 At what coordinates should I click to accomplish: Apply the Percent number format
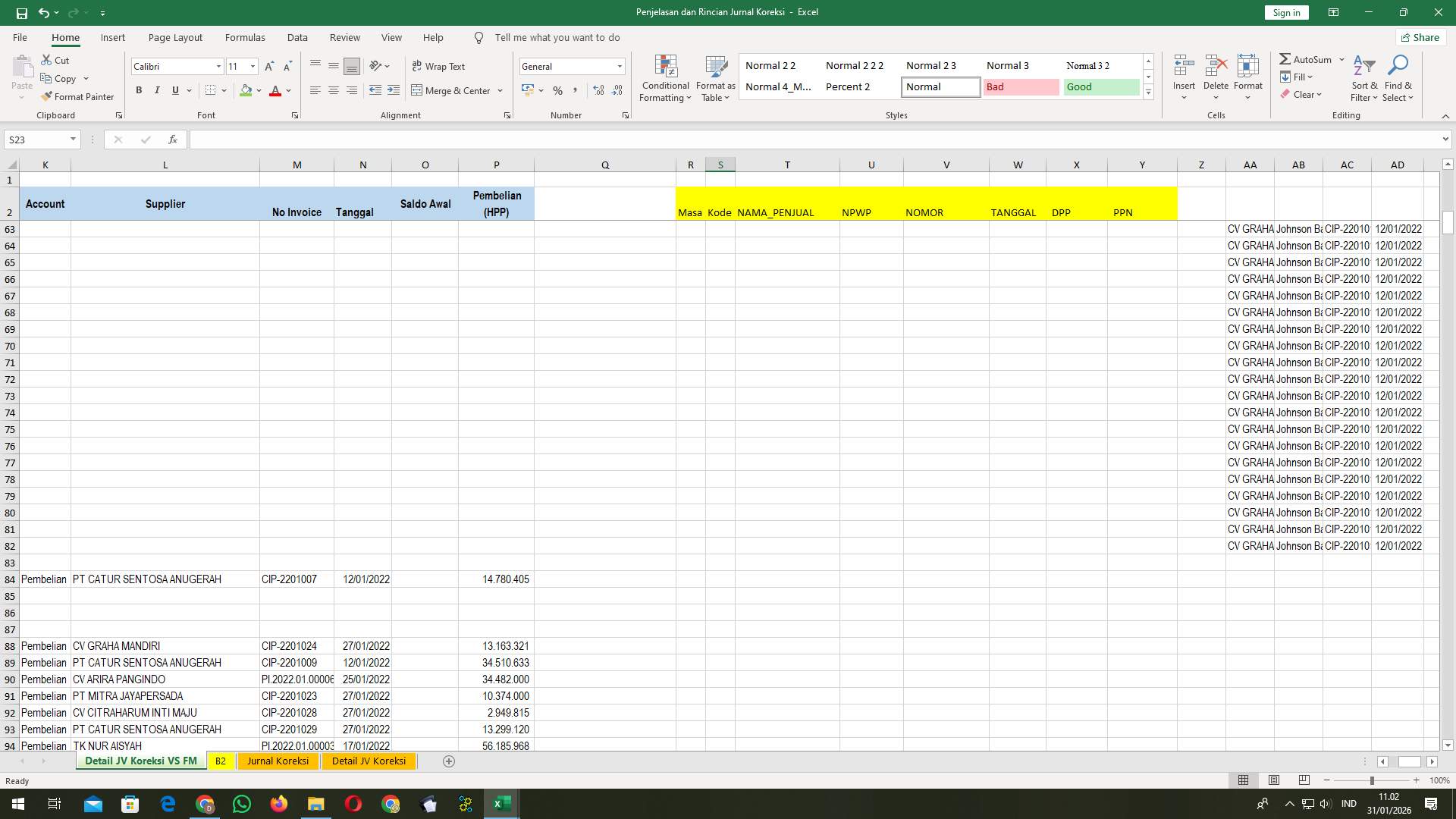coord(558,90)
